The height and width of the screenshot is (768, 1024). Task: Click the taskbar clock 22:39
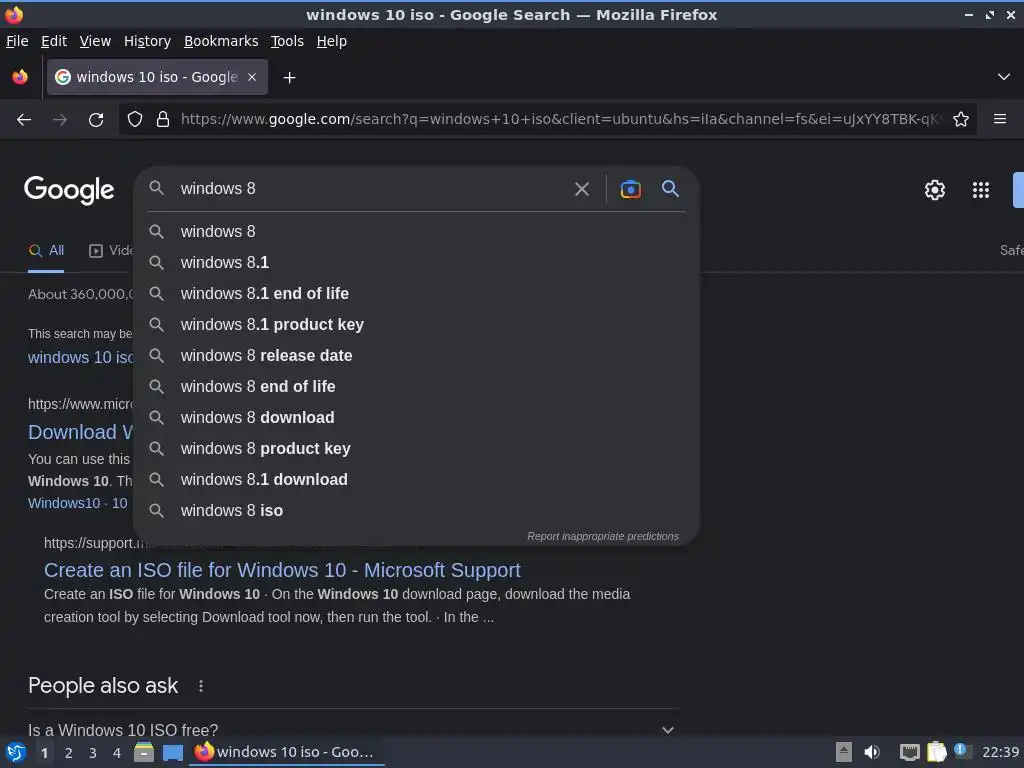(1000, 752)
